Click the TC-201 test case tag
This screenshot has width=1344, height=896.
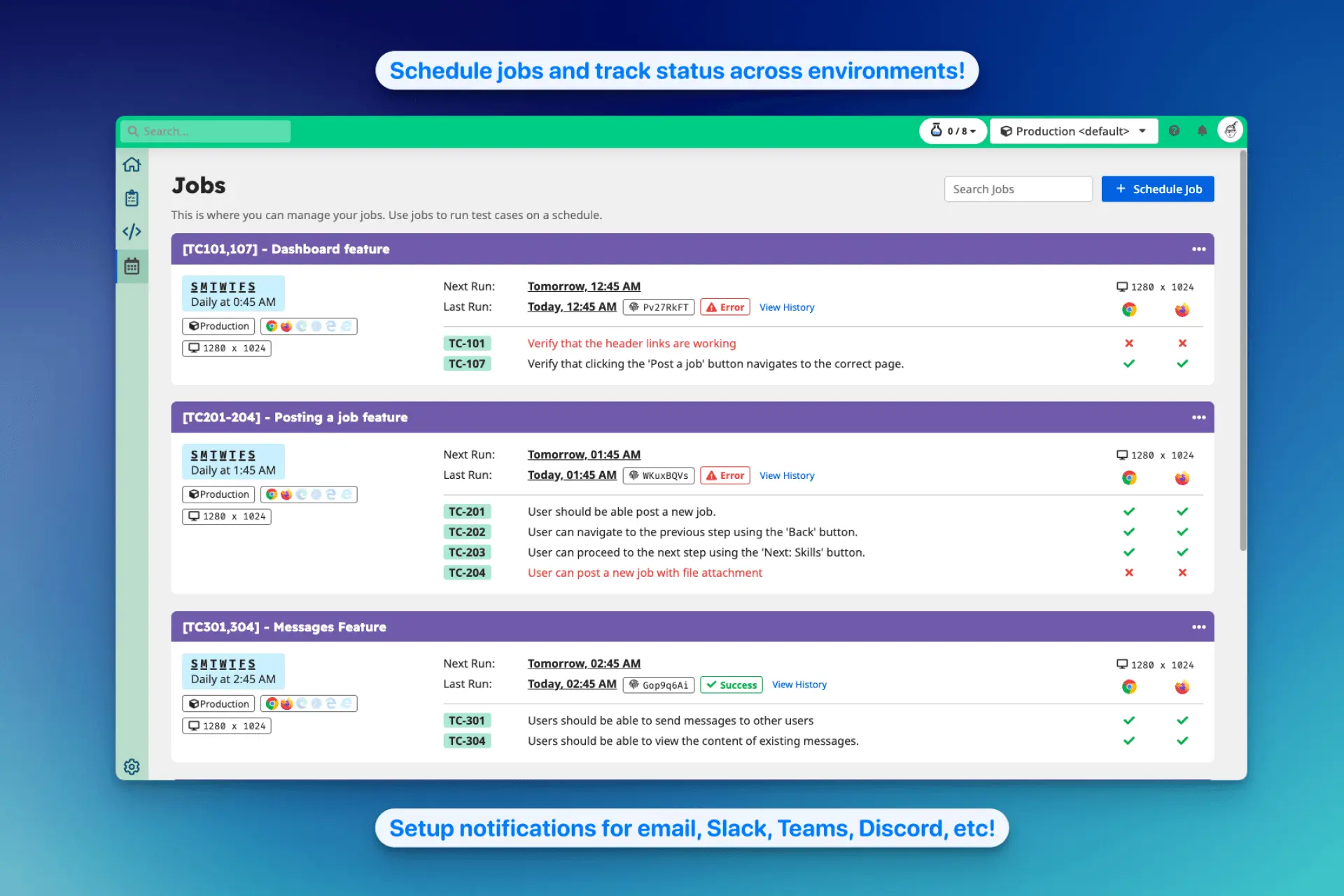(467, 512)
